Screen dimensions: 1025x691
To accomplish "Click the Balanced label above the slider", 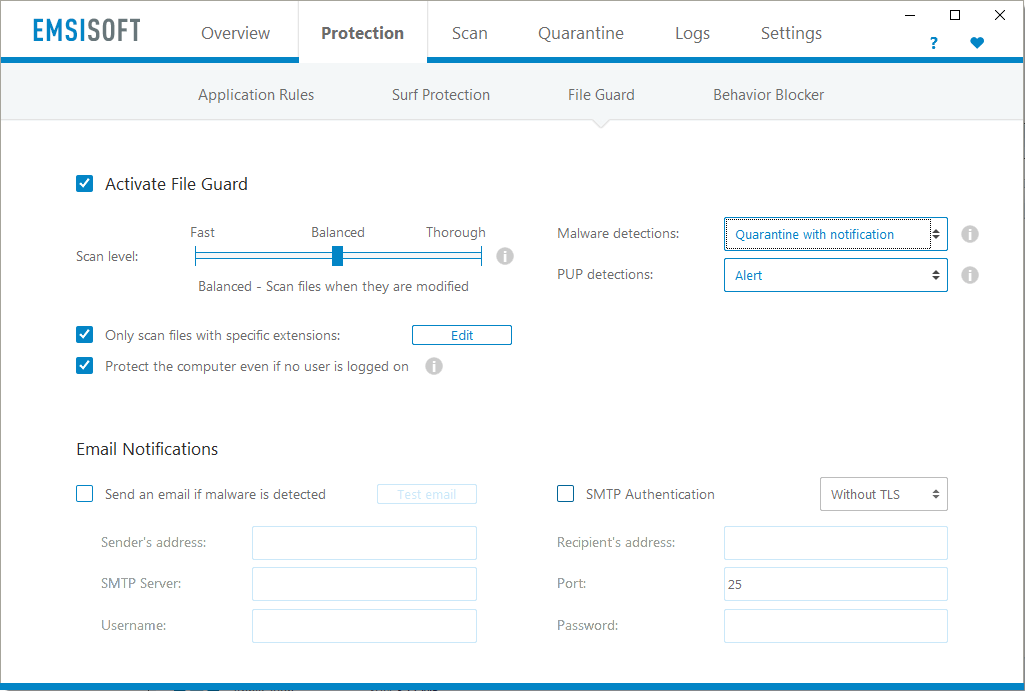I will [x=338, y=232].
